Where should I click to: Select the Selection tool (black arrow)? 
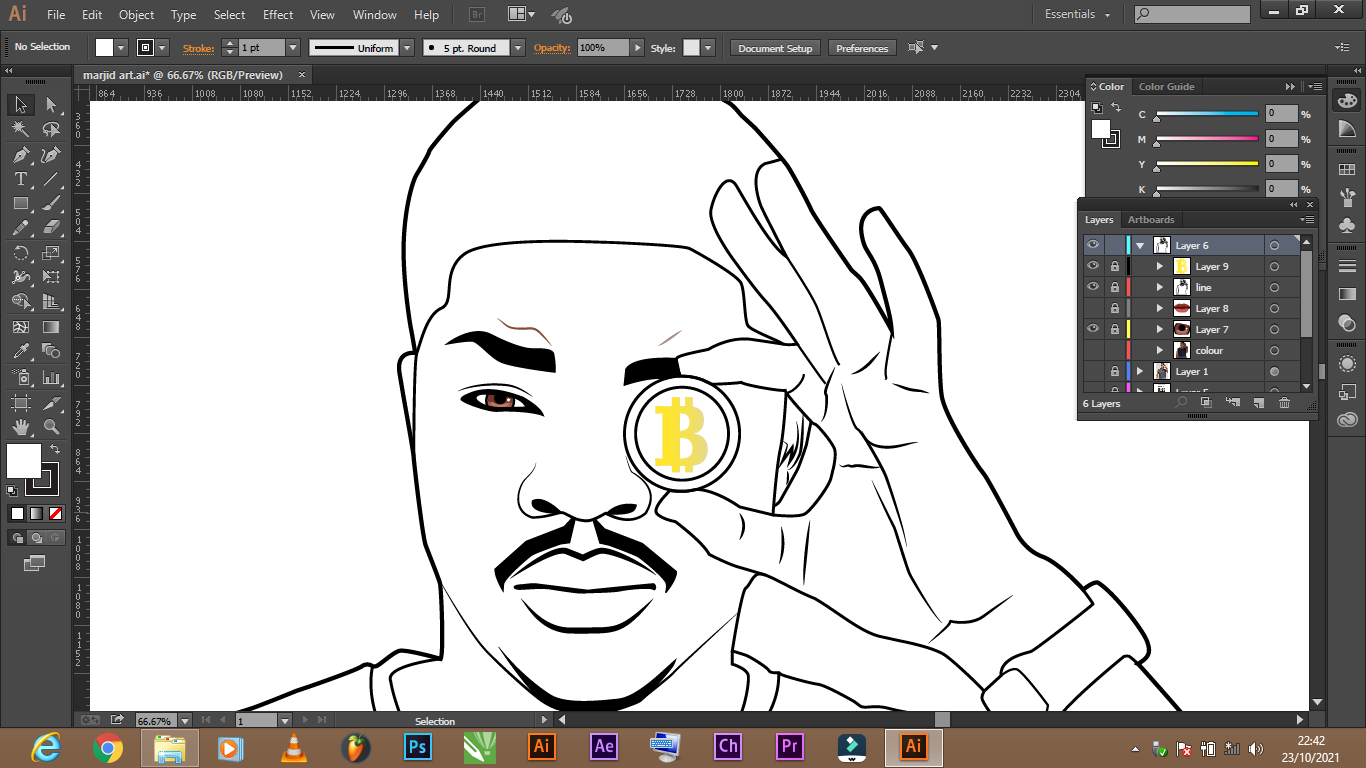click(x=20, y=105)
